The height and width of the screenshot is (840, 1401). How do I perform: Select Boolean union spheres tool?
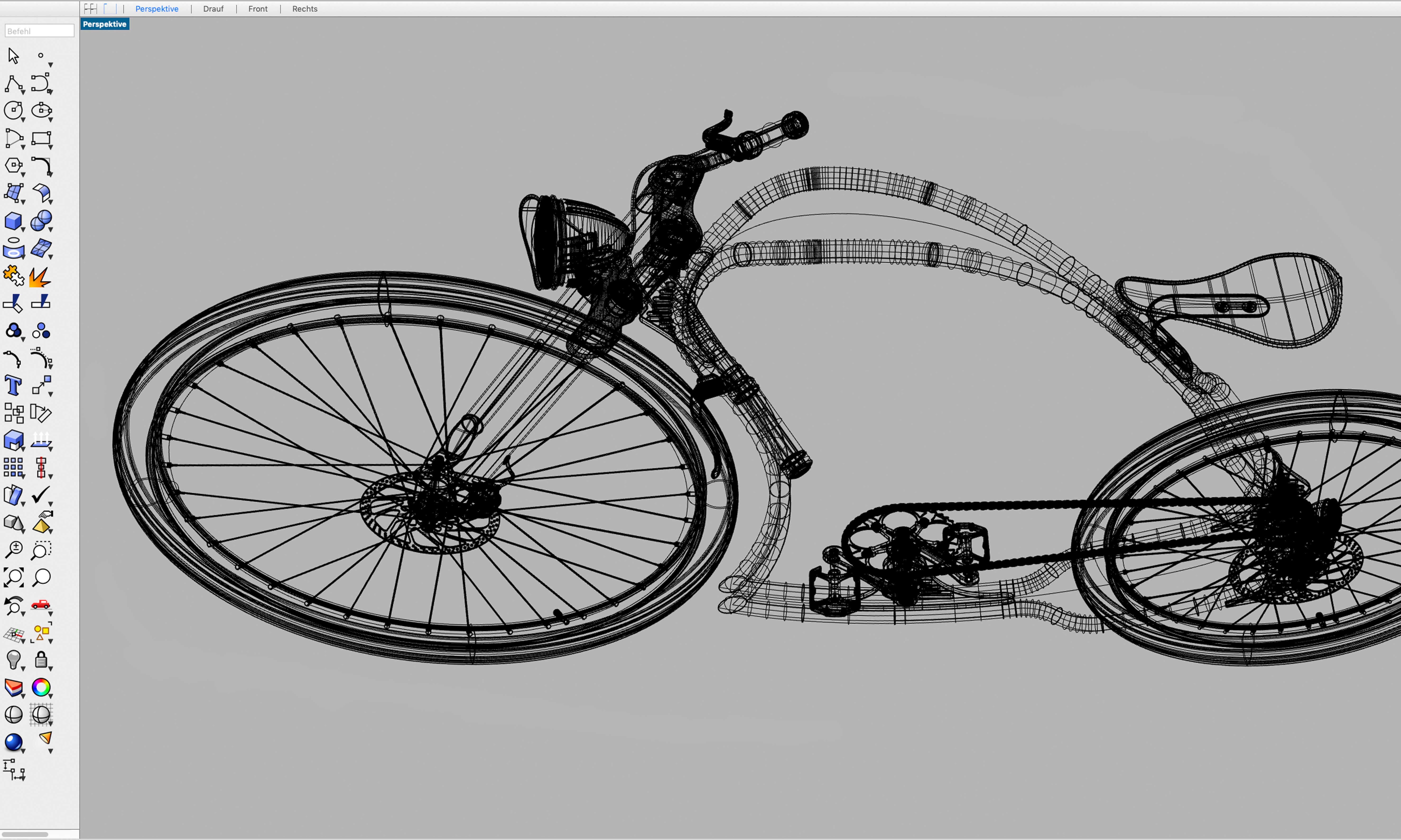click(41, 221)
